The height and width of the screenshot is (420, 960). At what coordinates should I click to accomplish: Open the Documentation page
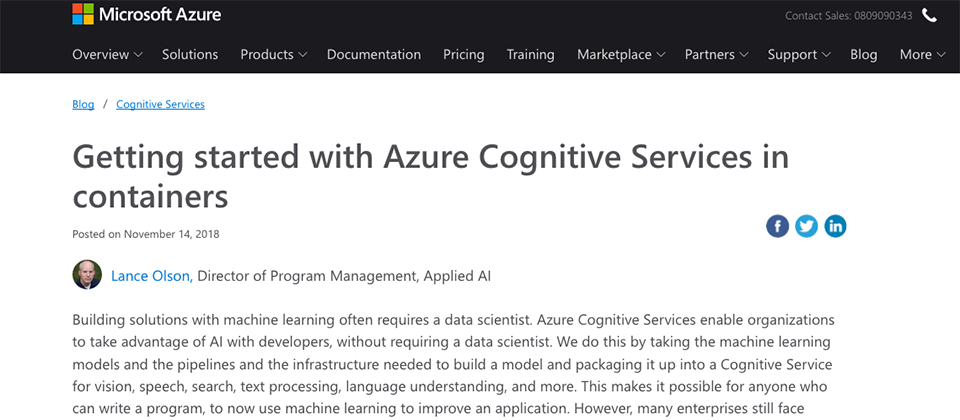pos(373,54)
